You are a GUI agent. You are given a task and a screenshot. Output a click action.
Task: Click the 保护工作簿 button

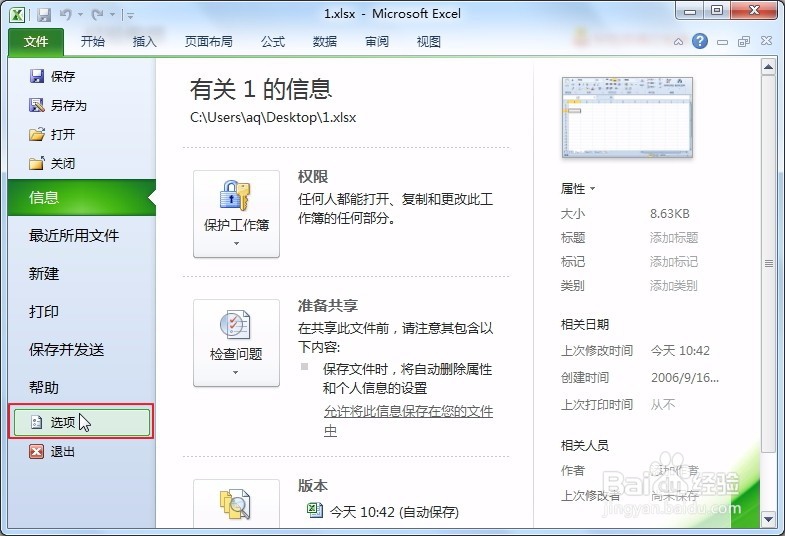click(x=236, y=214)
